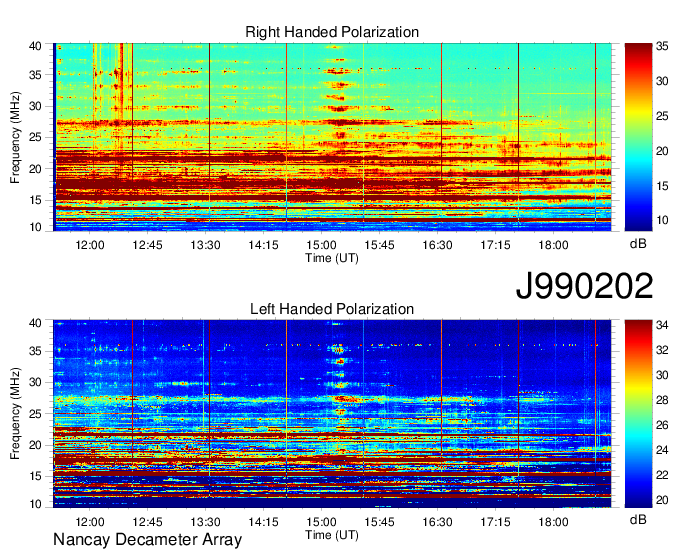
Task: Click the dB label under the upper colorbar
Action: [x=638, y=244]
